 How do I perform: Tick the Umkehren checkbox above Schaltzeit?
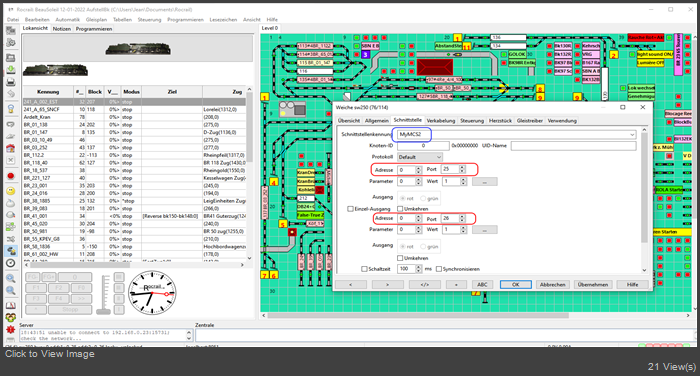[400, 258]
